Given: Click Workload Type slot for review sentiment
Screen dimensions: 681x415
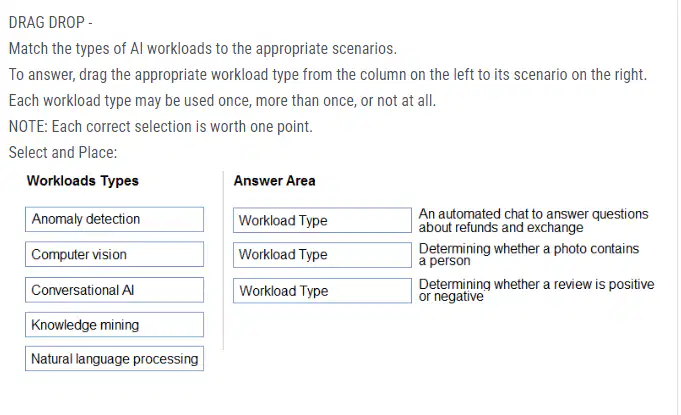Looking at the screenshot, I should click(x=322, y=290).
